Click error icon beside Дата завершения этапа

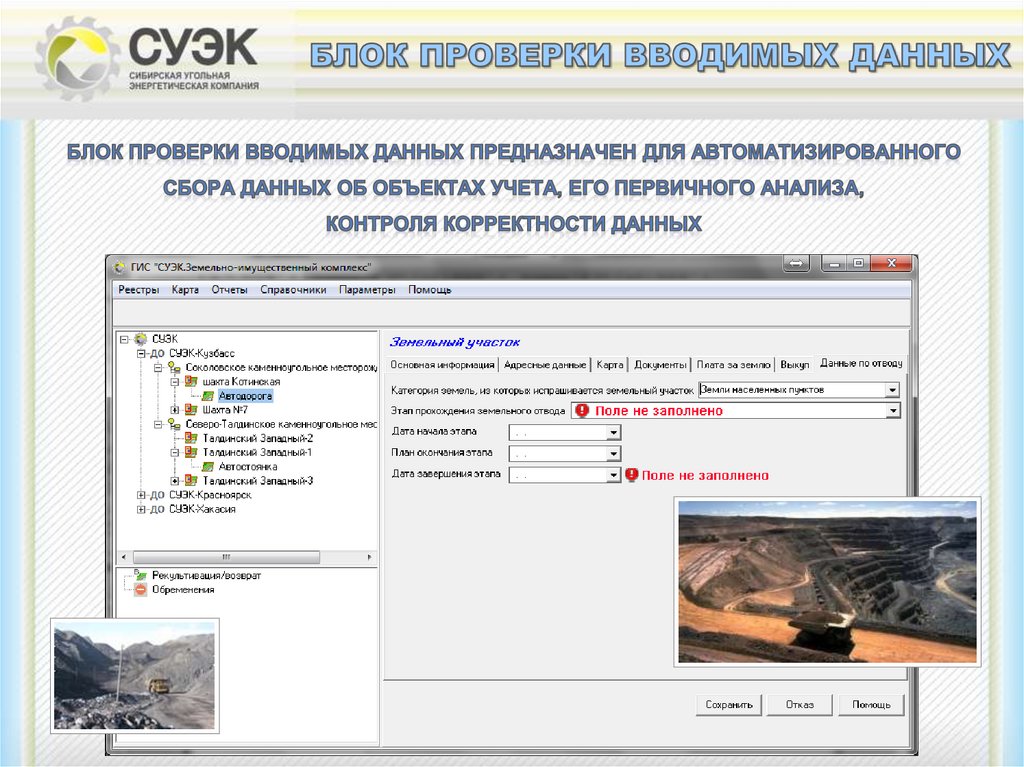631,475
